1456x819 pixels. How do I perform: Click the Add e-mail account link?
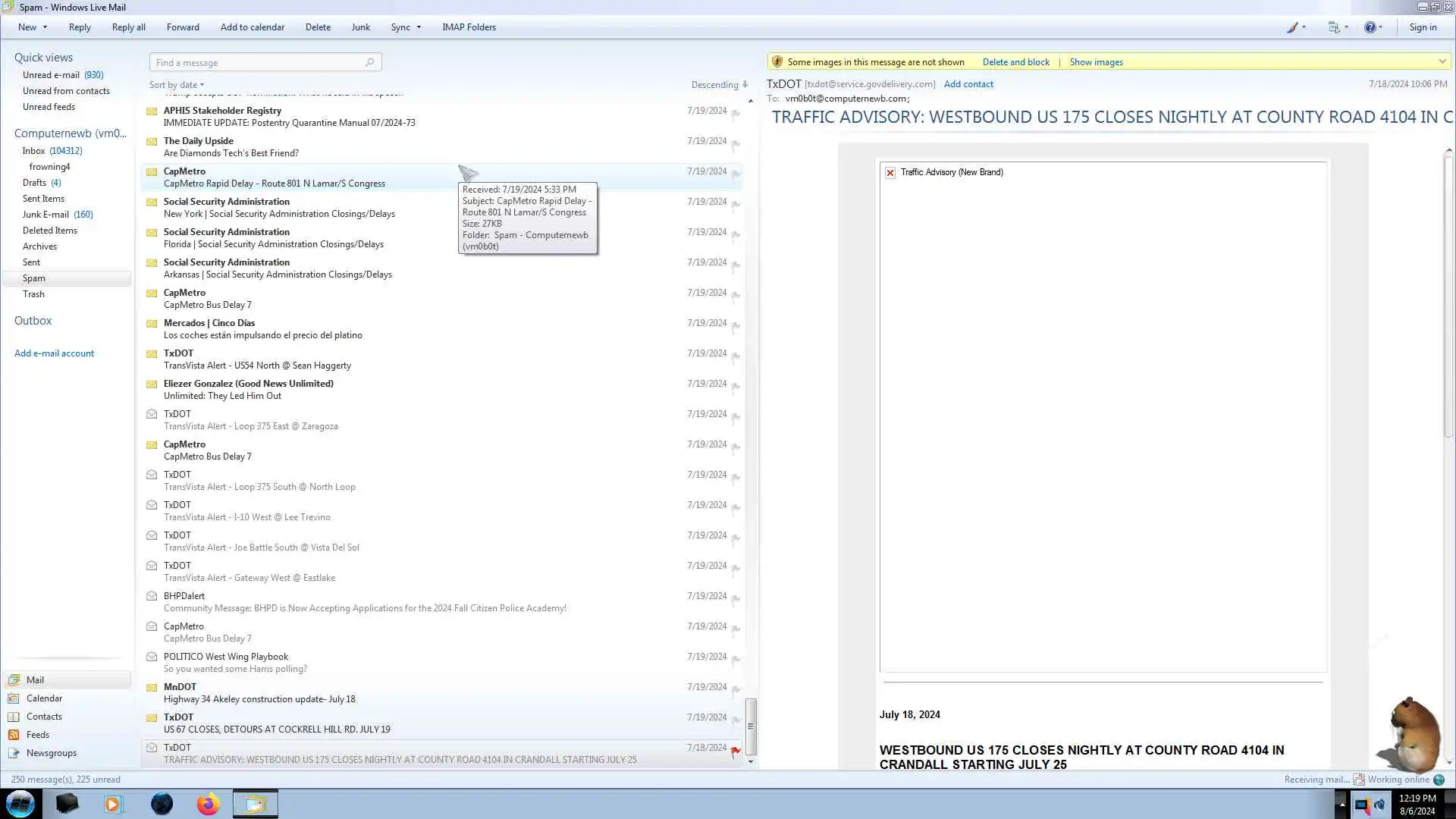54,353
